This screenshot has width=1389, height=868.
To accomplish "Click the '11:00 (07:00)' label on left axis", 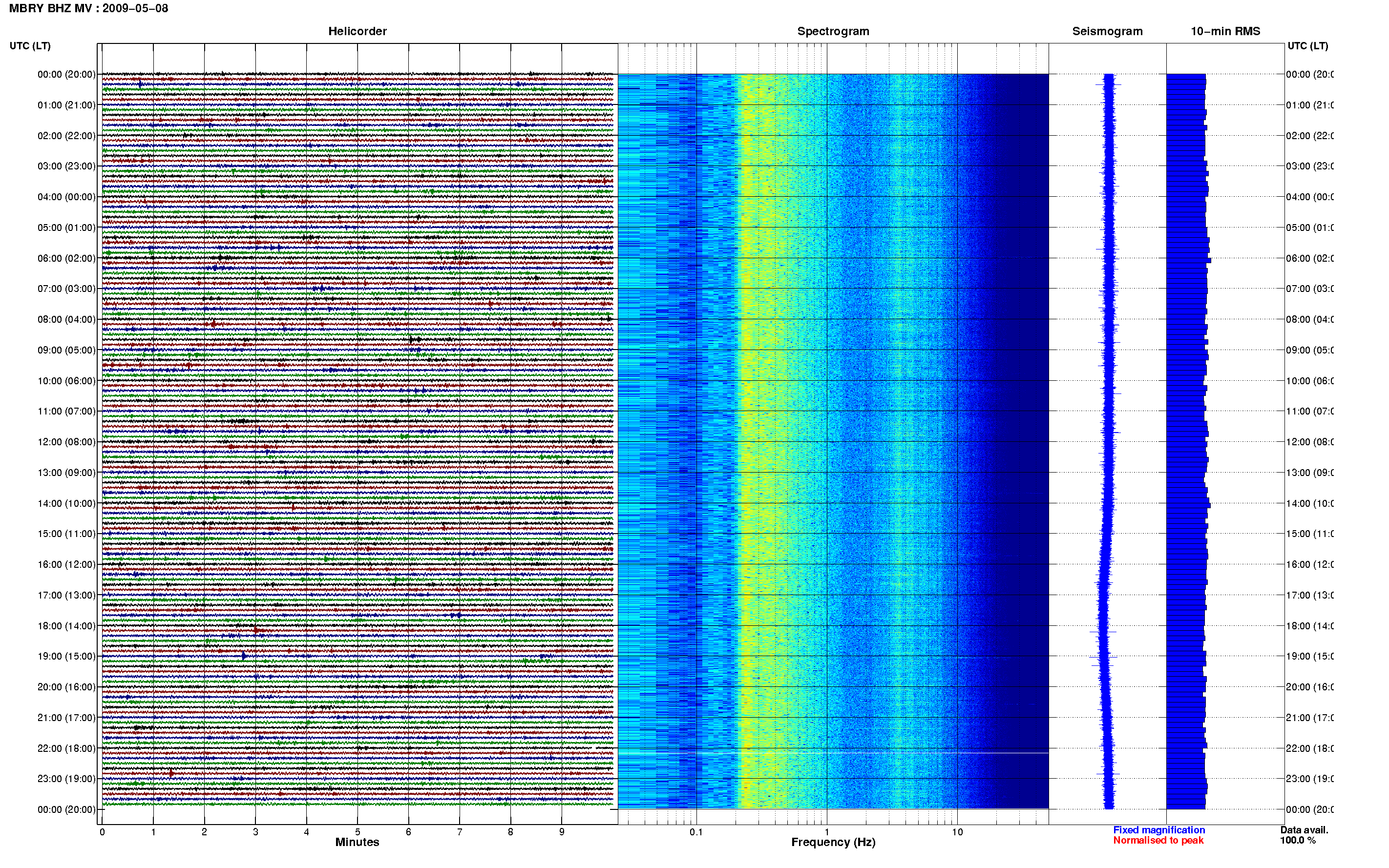I will pos(66,411).
